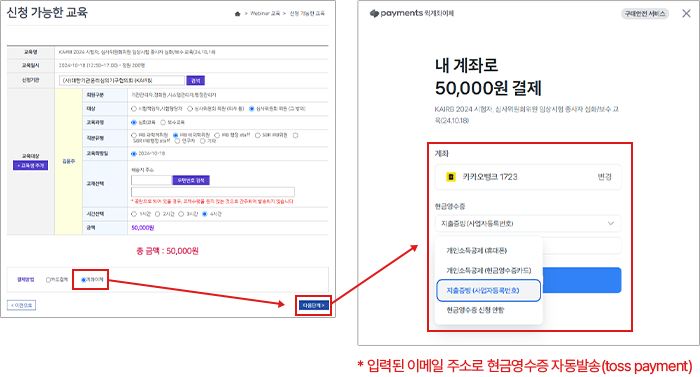This screenshot has height=377, width=700.
Task: Select the 1시간 time option
Action: coord(133,214)
